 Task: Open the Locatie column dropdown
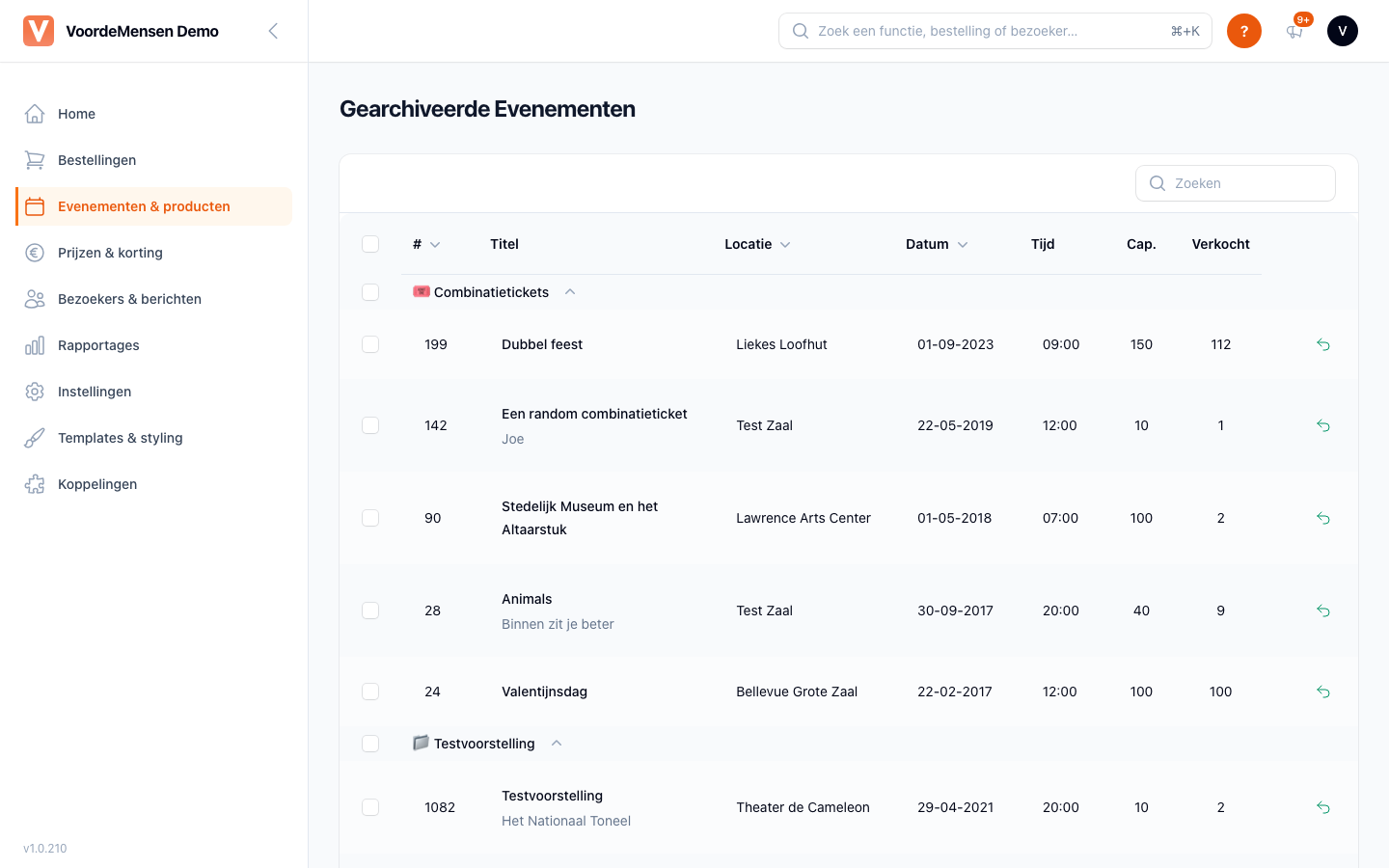click(x=785, y=245)
